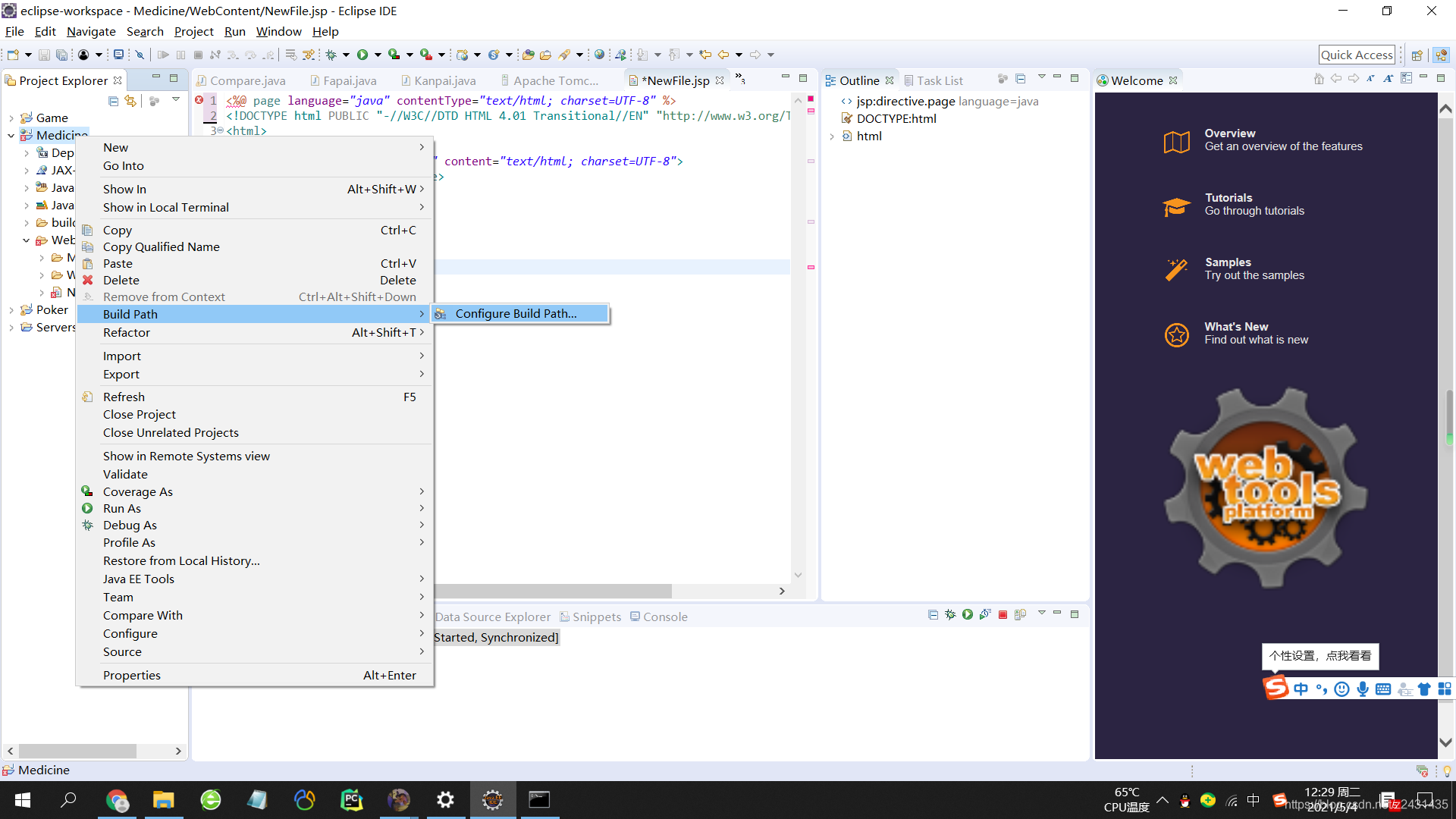Click the Java EE perspective icon

[1442, 55]
